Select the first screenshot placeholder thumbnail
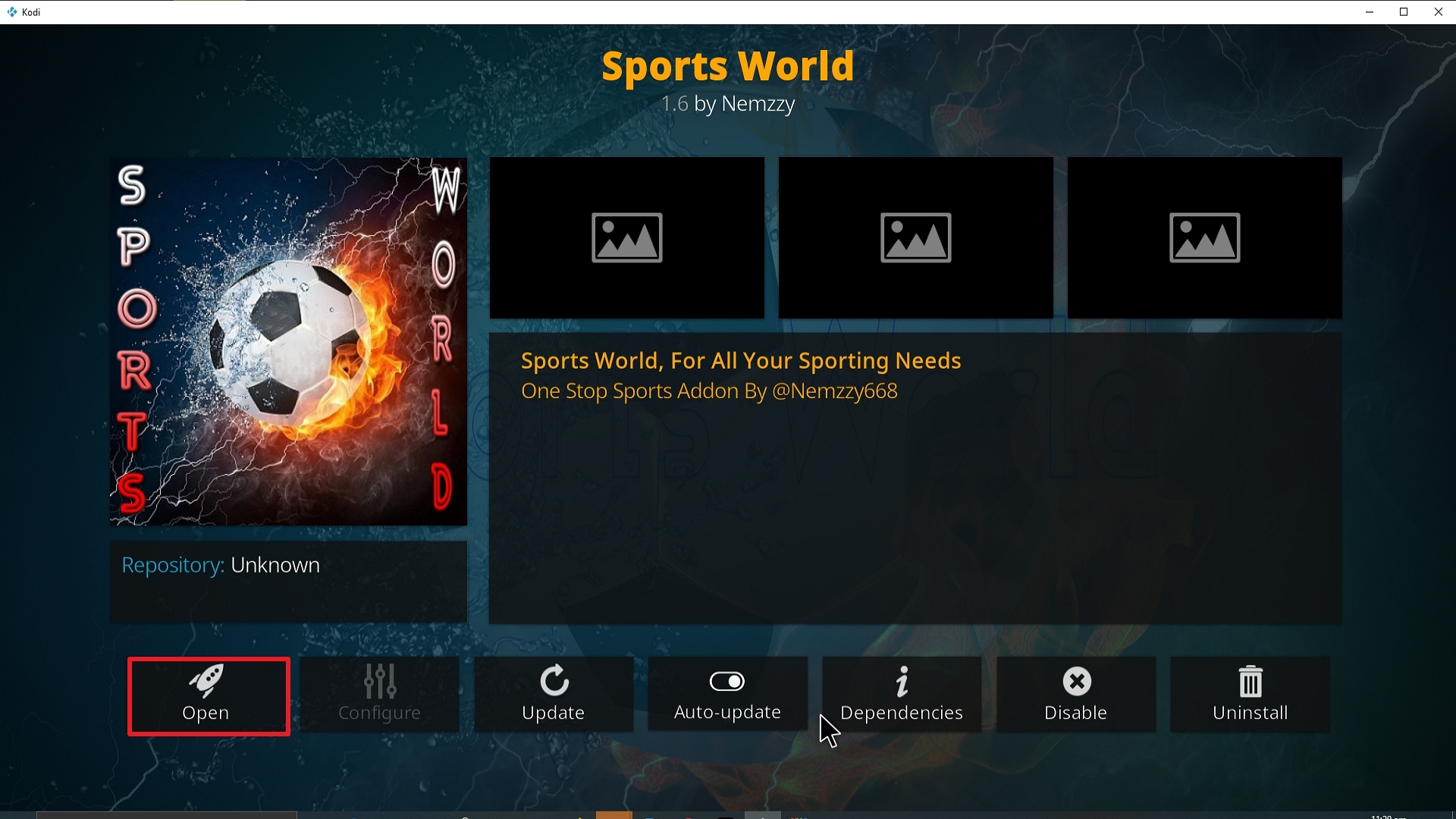This screenshot has width=1456, height=819. click(627, 237)
